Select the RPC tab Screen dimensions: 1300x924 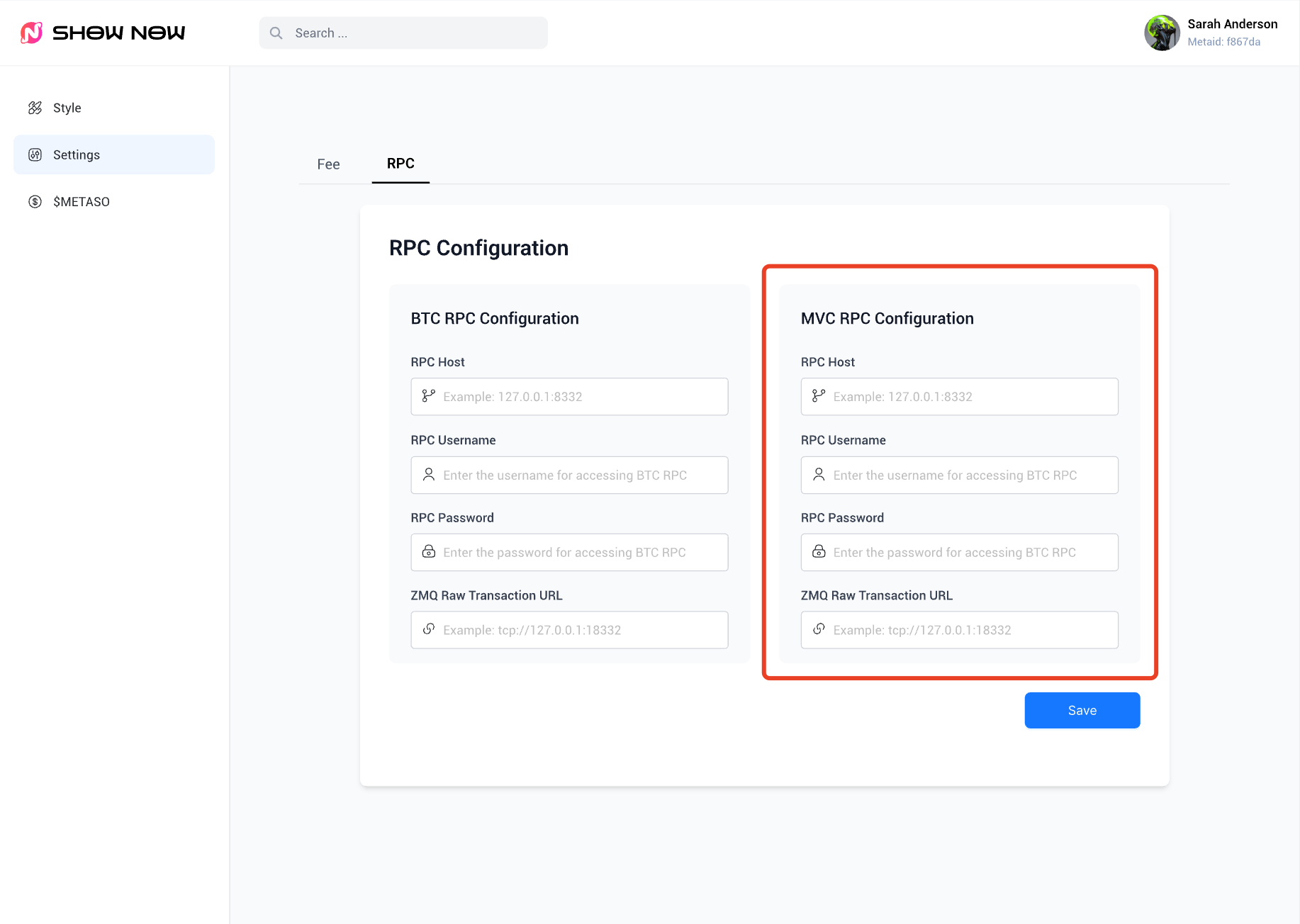click(x=400, y=164)
